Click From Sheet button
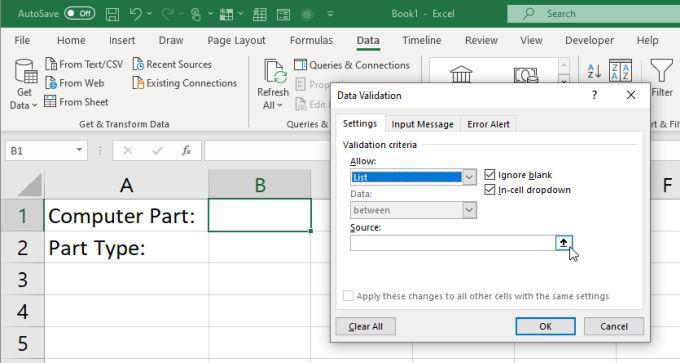Image resolution: width=680 pixels, height=363 pixels. click(77, 102)
